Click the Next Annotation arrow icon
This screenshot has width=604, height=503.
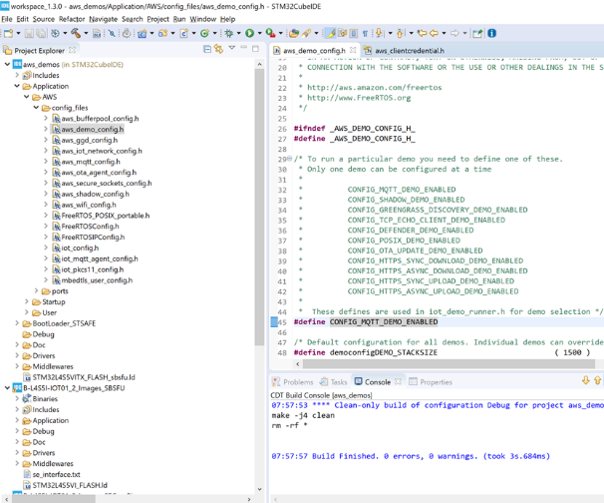click(x=379, y=34)
